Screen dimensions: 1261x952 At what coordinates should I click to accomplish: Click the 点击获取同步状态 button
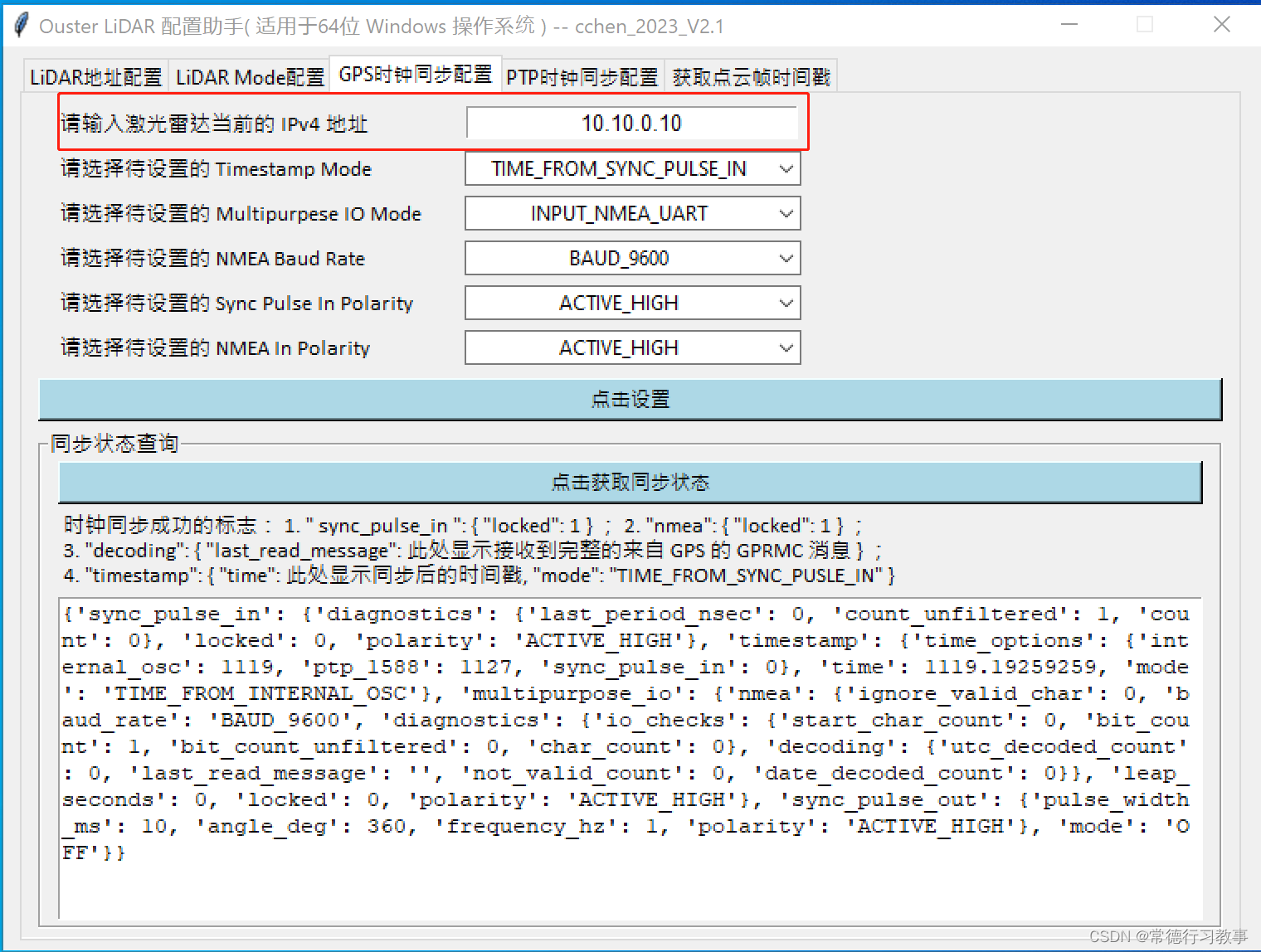[x=629, y=482]
